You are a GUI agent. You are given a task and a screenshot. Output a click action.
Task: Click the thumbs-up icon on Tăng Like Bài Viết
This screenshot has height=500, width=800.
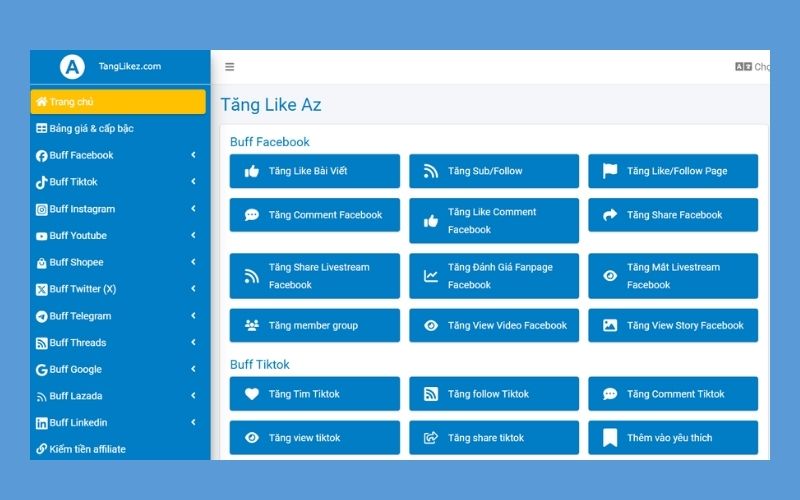tap(252, 171)
